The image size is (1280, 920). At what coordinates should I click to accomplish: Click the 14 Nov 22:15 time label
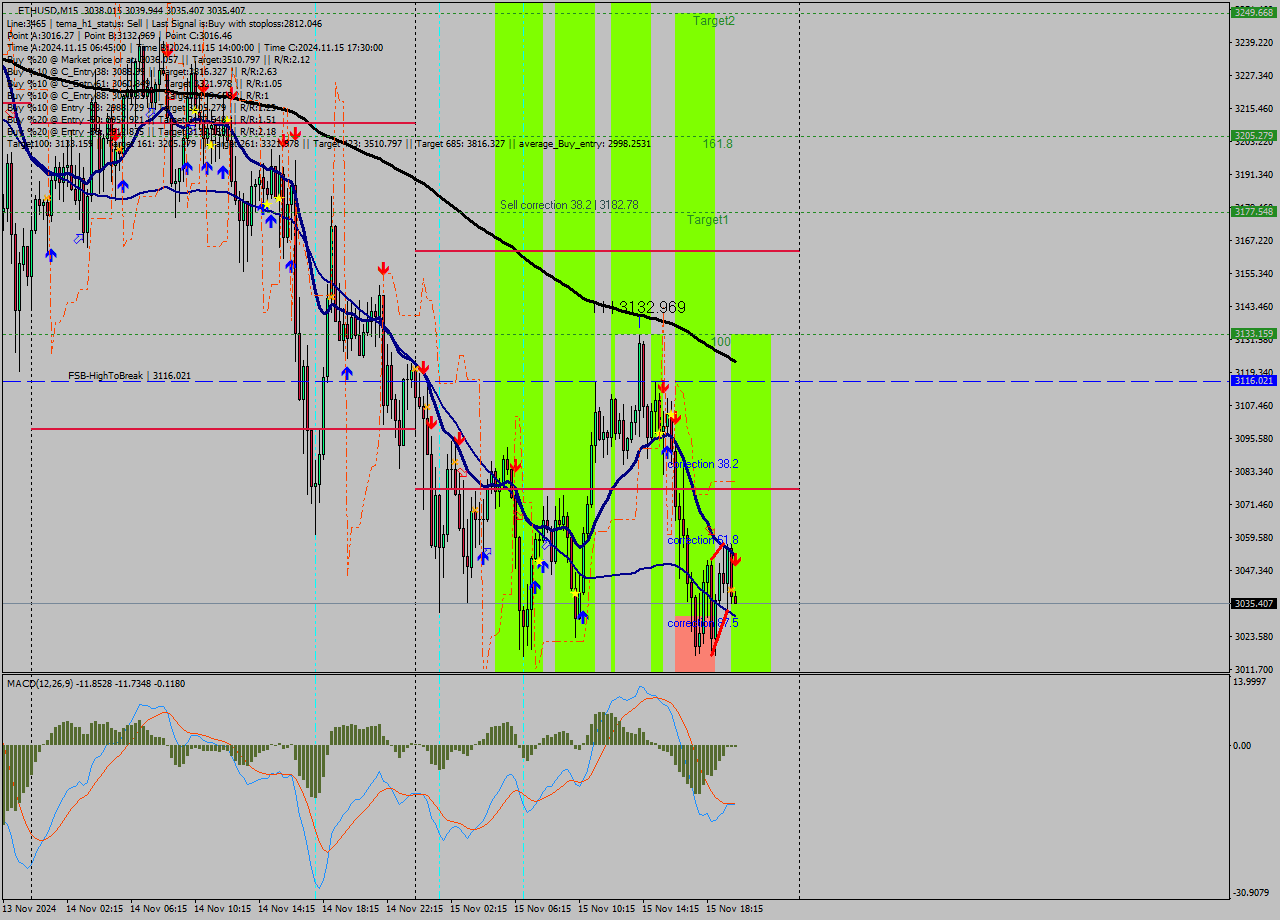[414, 909]
